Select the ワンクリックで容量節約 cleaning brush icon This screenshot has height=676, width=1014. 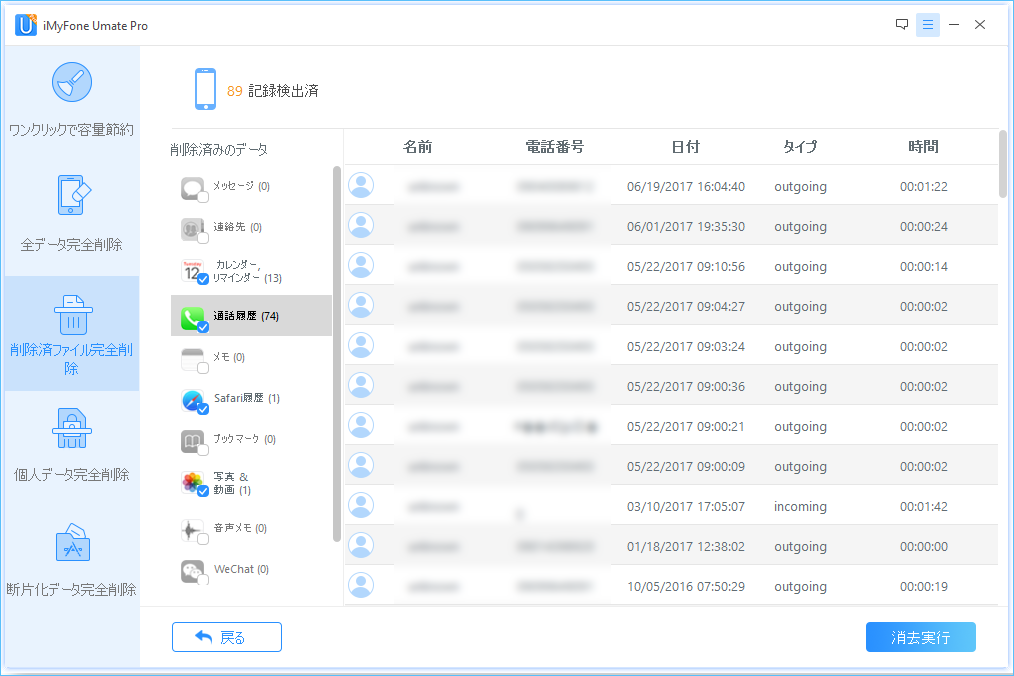point(71,81)
